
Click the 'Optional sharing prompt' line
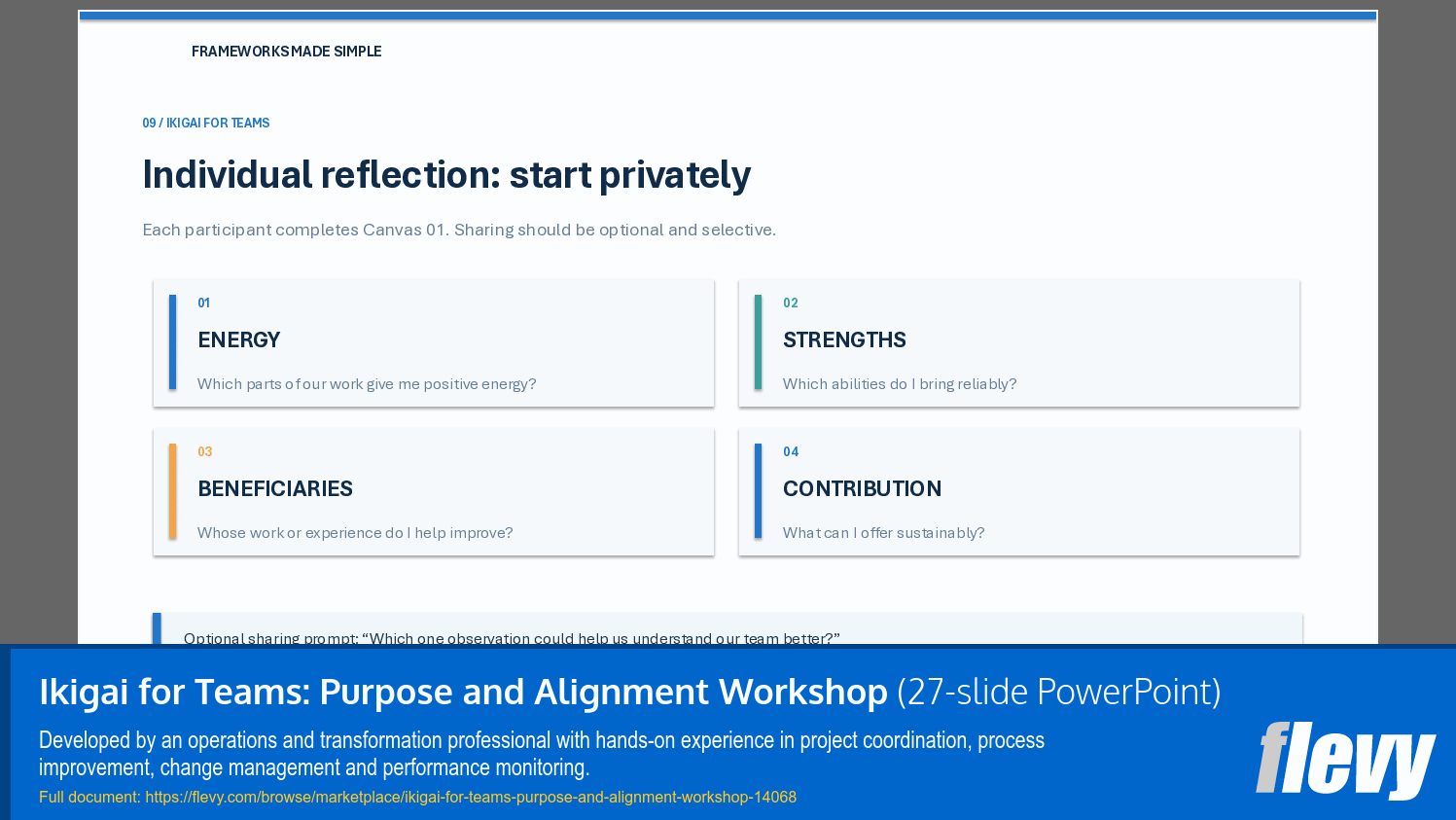[512, 638]
